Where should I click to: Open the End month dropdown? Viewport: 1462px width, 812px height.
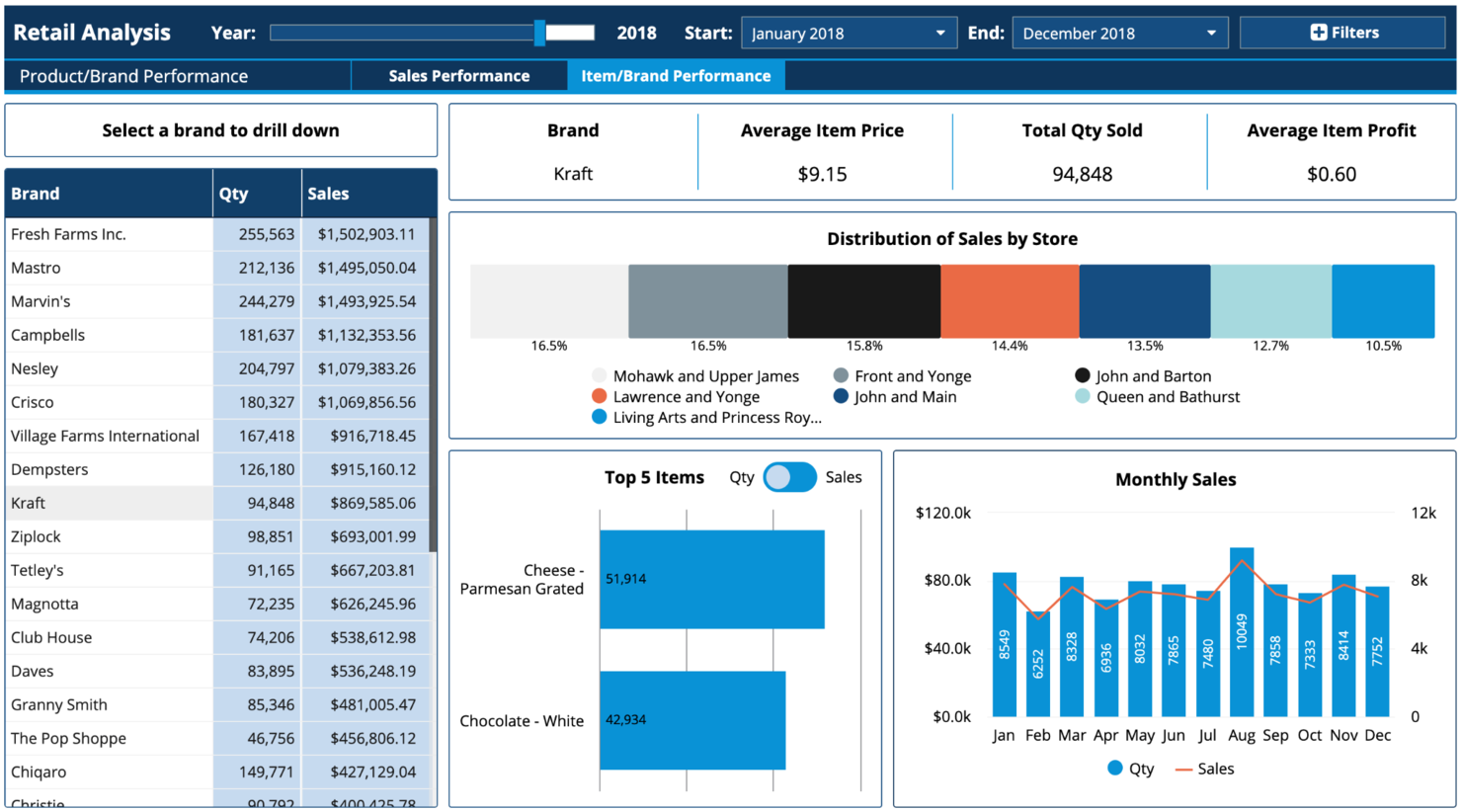tap(1120, 33)
